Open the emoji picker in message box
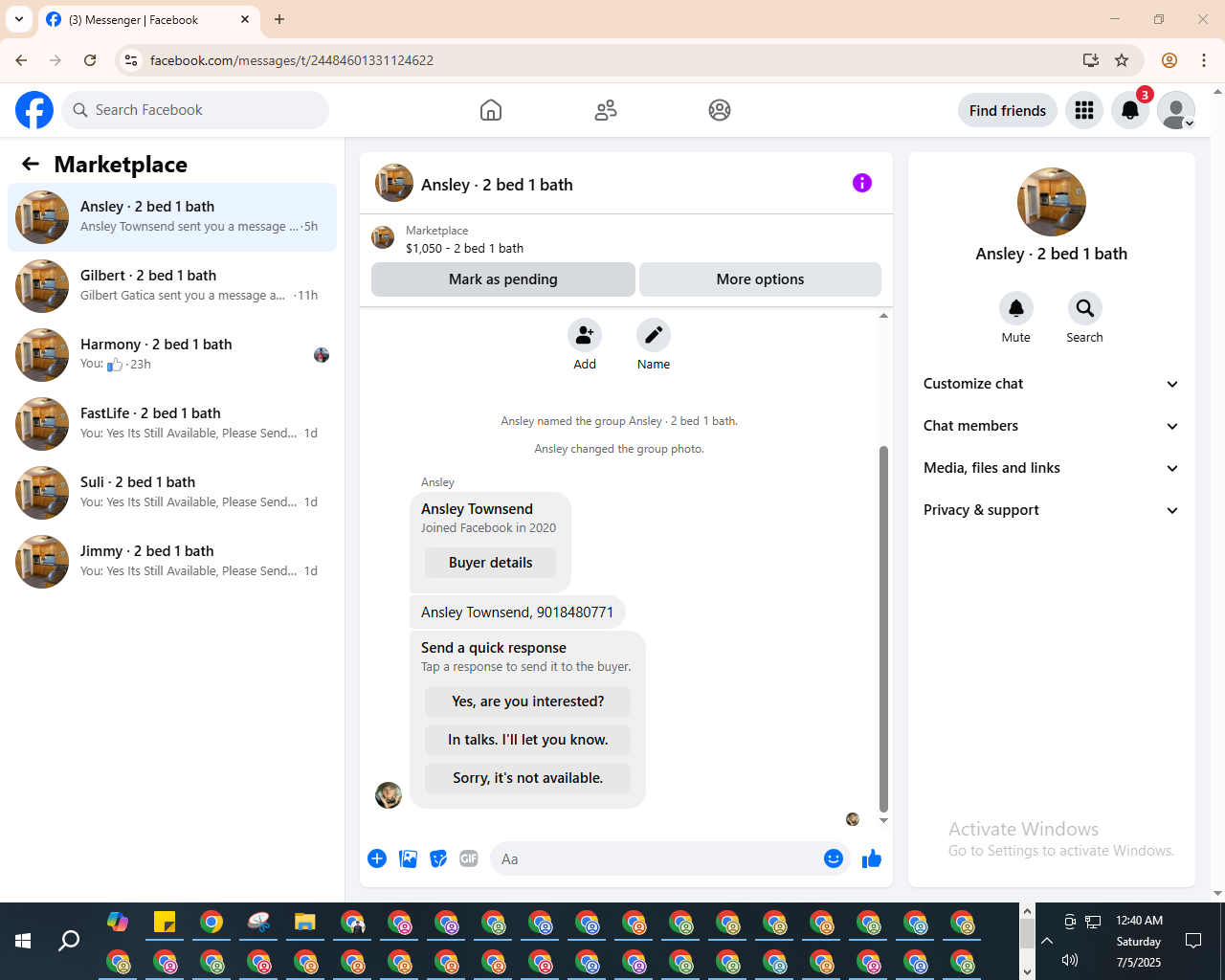1225x980 pixels. (834, 858)
